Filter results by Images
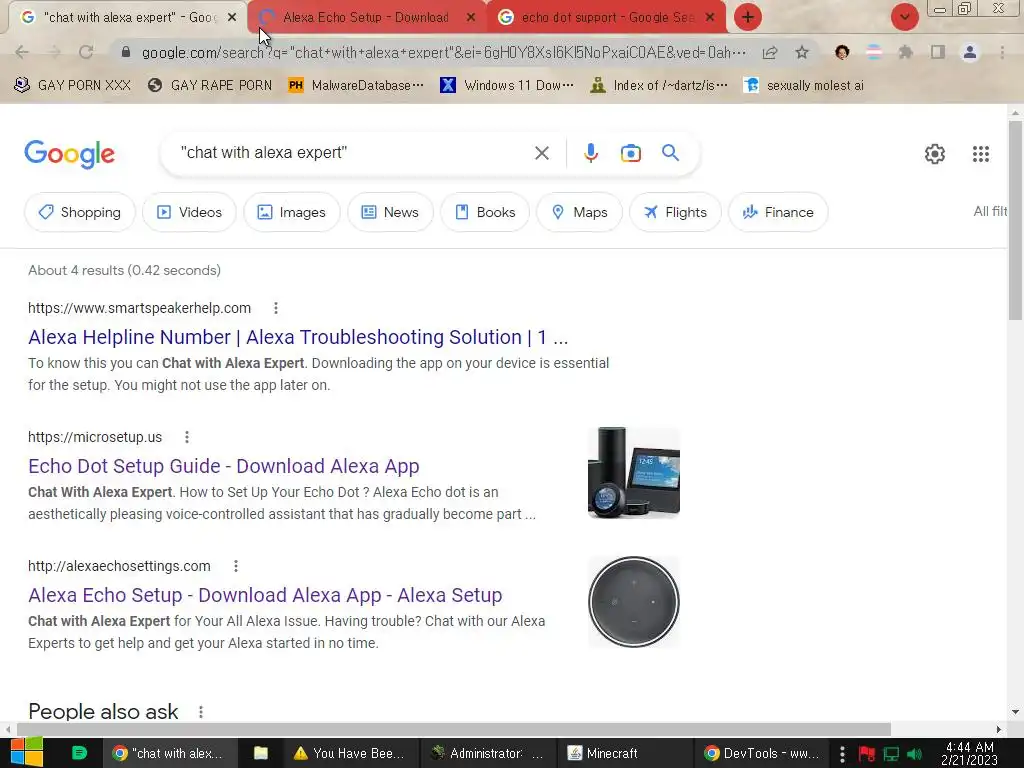 pos(291,212)
